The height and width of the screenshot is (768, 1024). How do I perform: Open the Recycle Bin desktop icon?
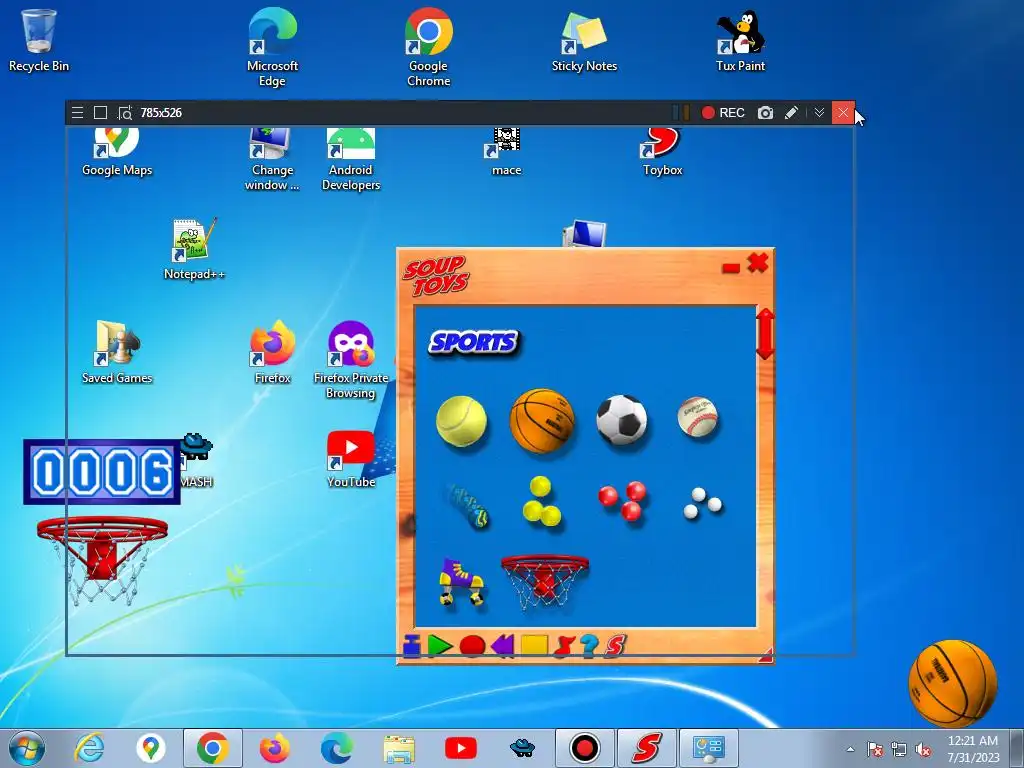(x=39, y=40)
